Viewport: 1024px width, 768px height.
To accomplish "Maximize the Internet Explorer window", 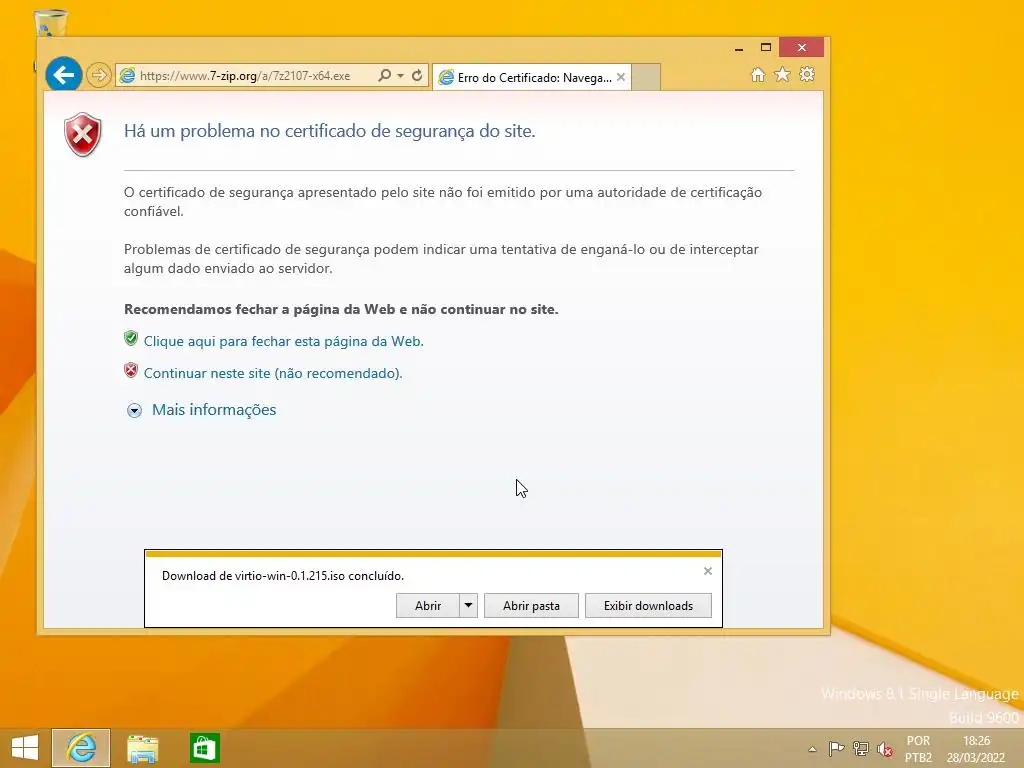I will [x=765, y=48].
